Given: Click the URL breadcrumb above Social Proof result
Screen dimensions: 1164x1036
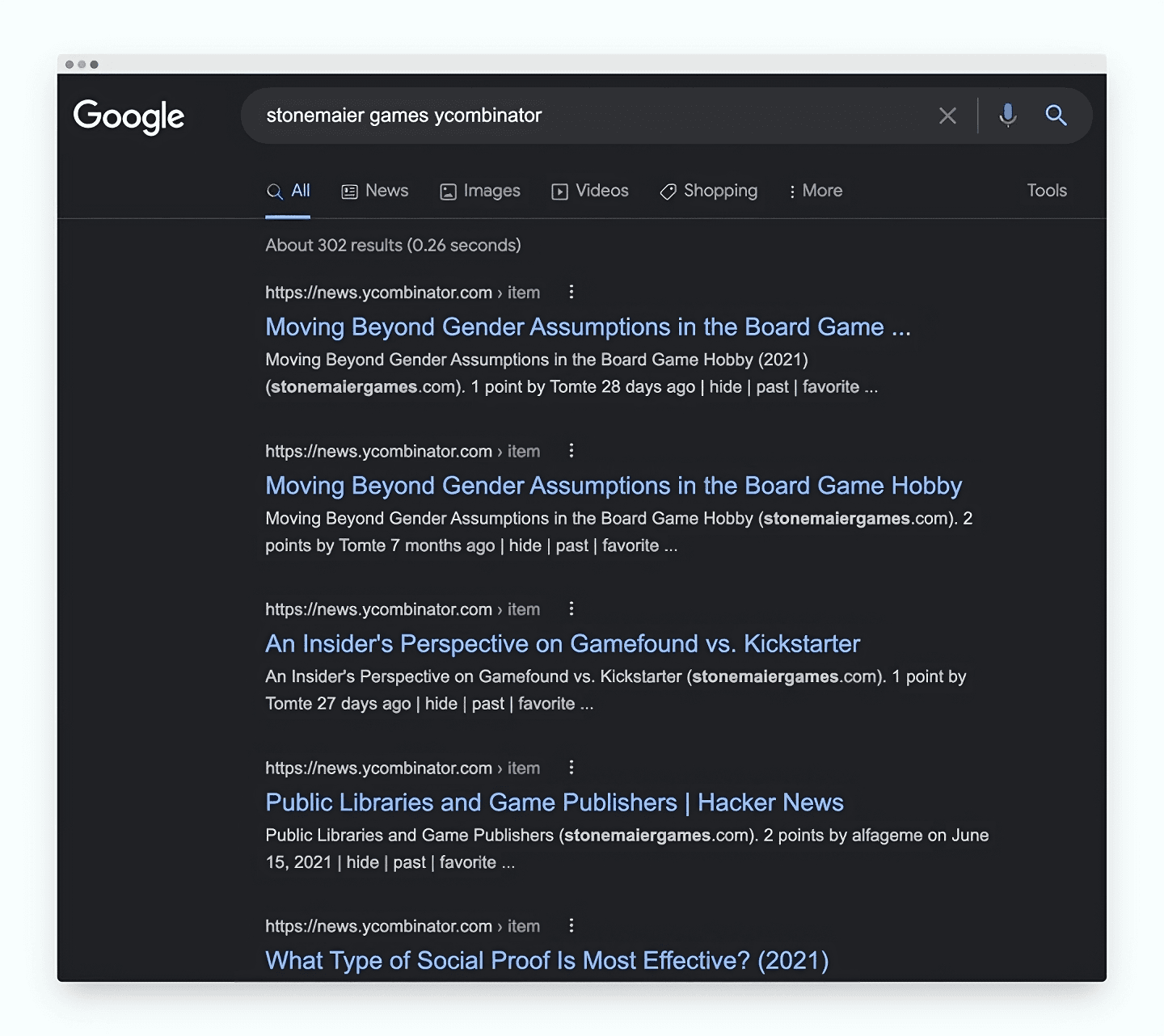Looking at the screenshot, I should (403, 926).
